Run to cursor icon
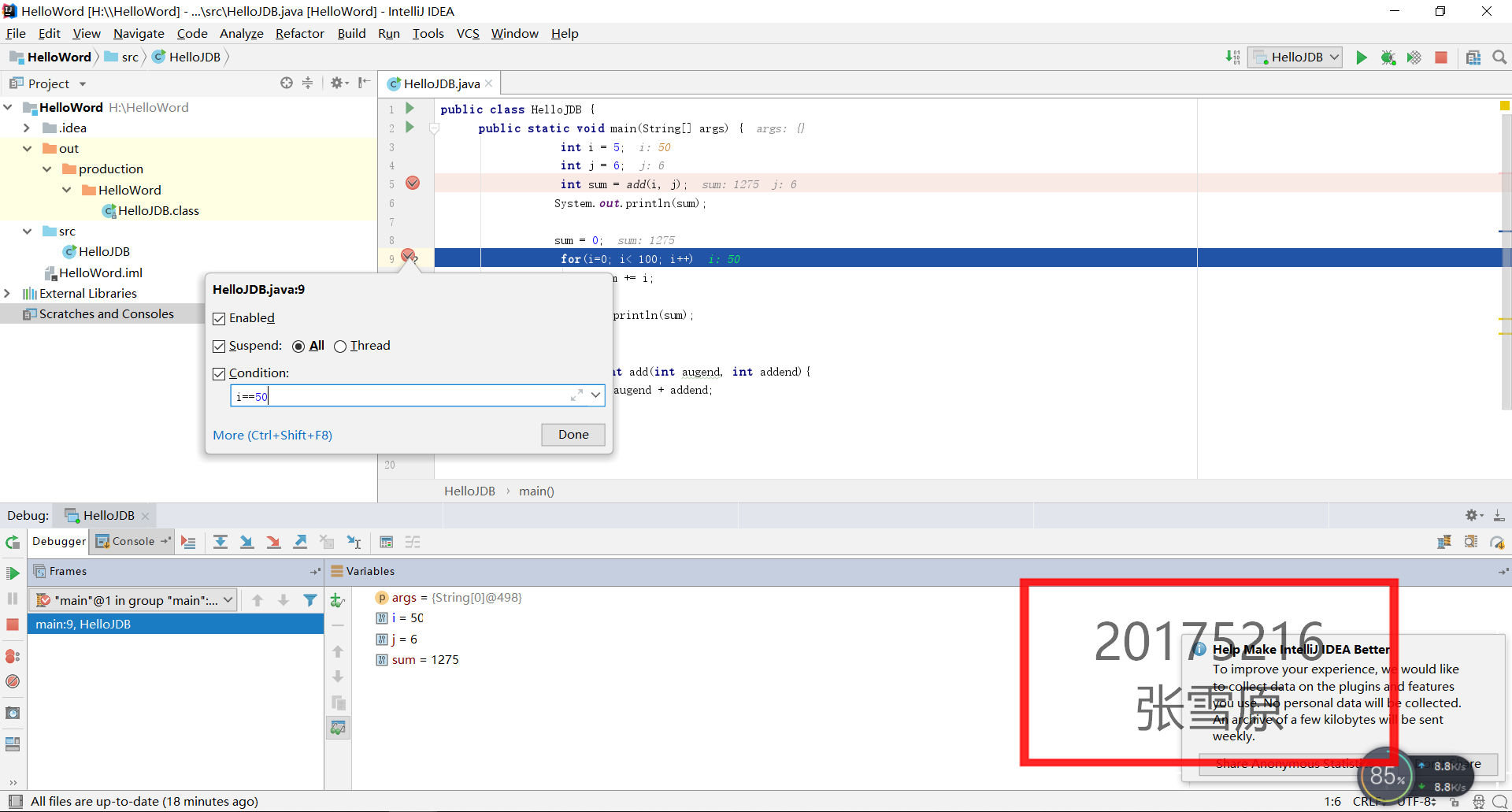The image size is (1512, 812). pyautogui.click(x=354, y=542)
